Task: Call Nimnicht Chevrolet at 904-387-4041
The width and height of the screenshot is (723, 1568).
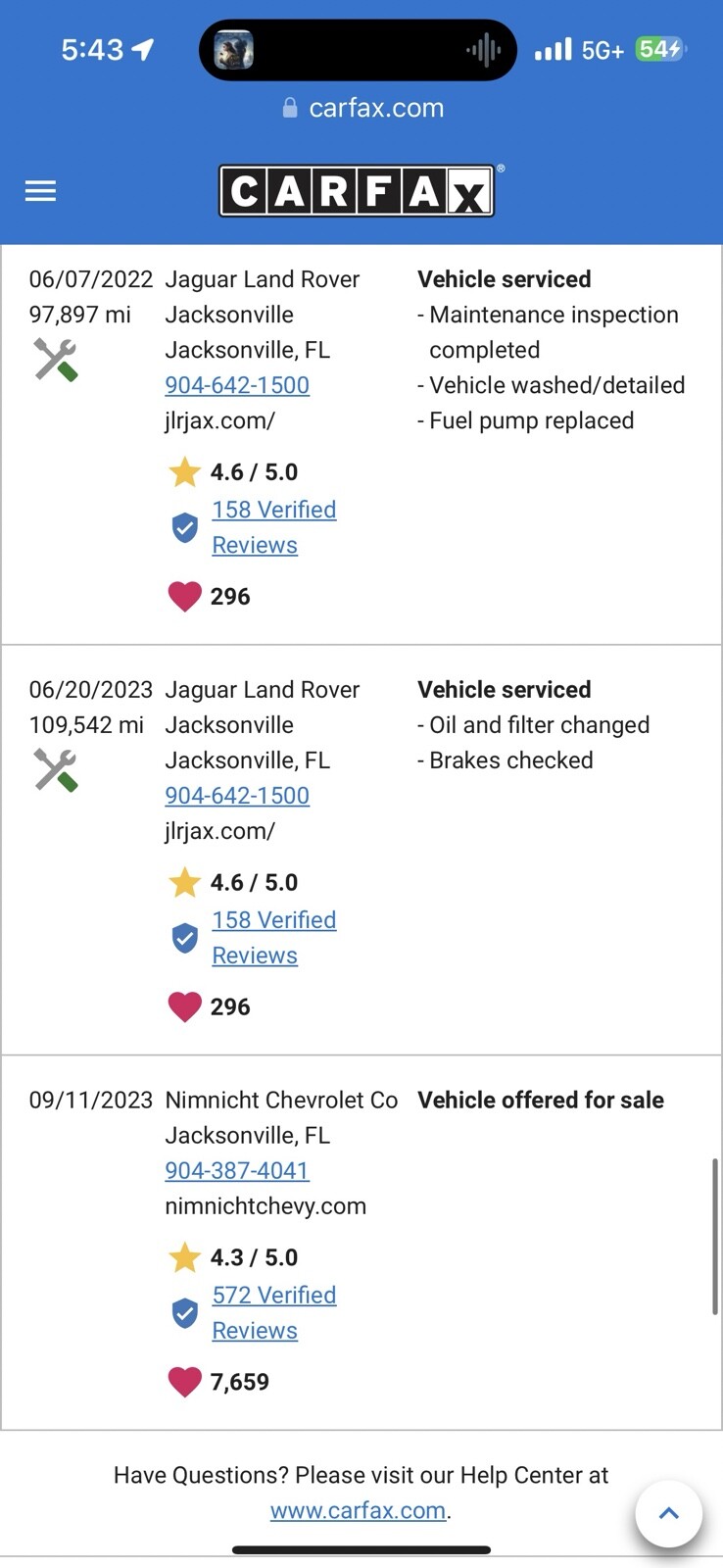Action: (236, 1170)
